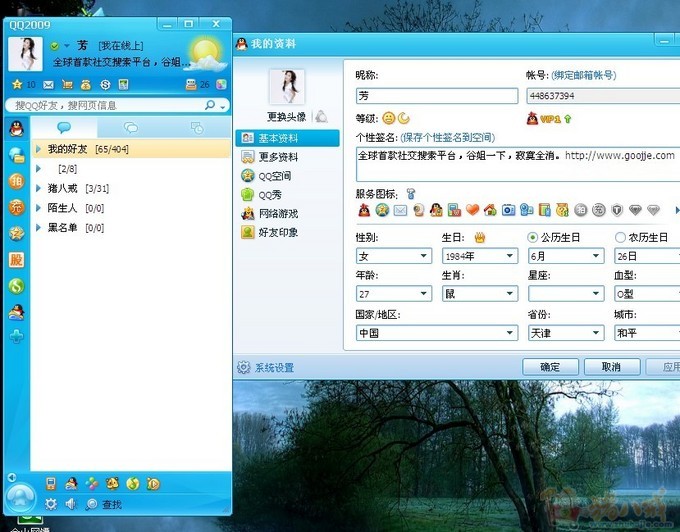Open the message box icon showing 26
The image size is (680, 532).
tap(191, 85)
